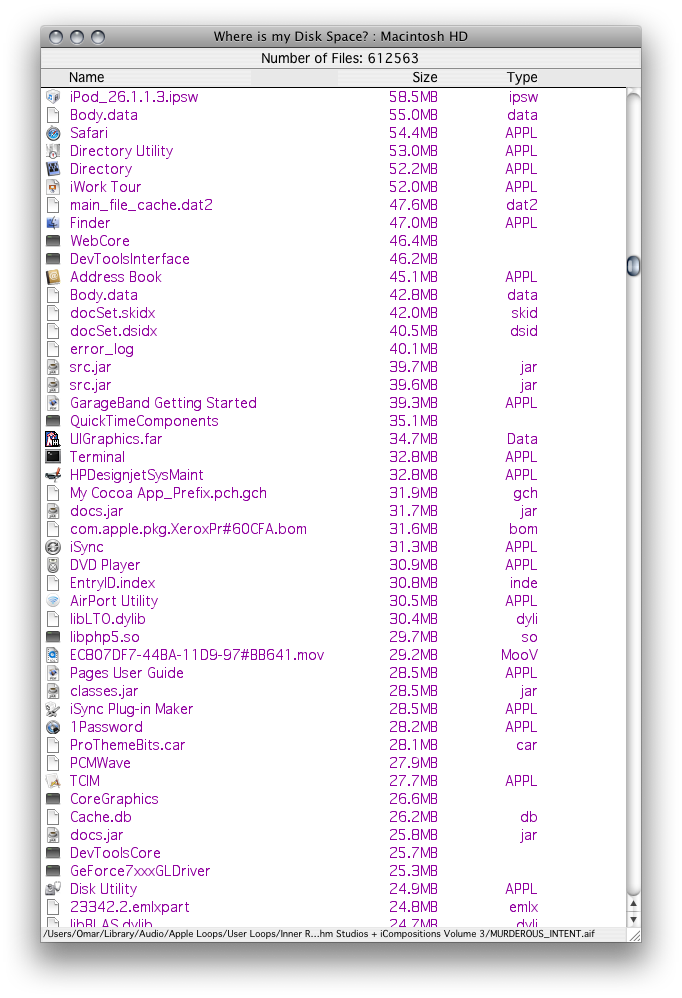
Task: Select com.apple.pkg.XeroxPr#60CFA.bom
Action: pos(188,529)
